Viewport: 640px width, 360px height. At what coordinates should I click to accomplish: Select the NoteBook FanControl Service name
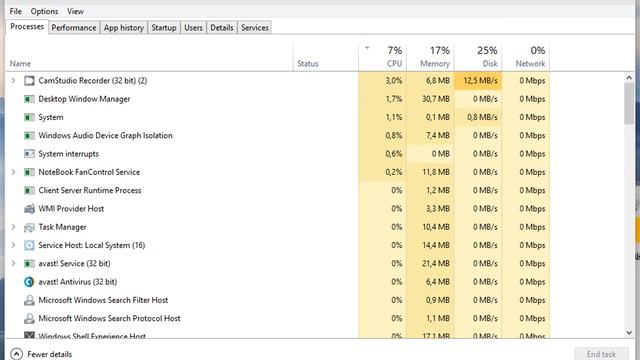click(89, 172)
